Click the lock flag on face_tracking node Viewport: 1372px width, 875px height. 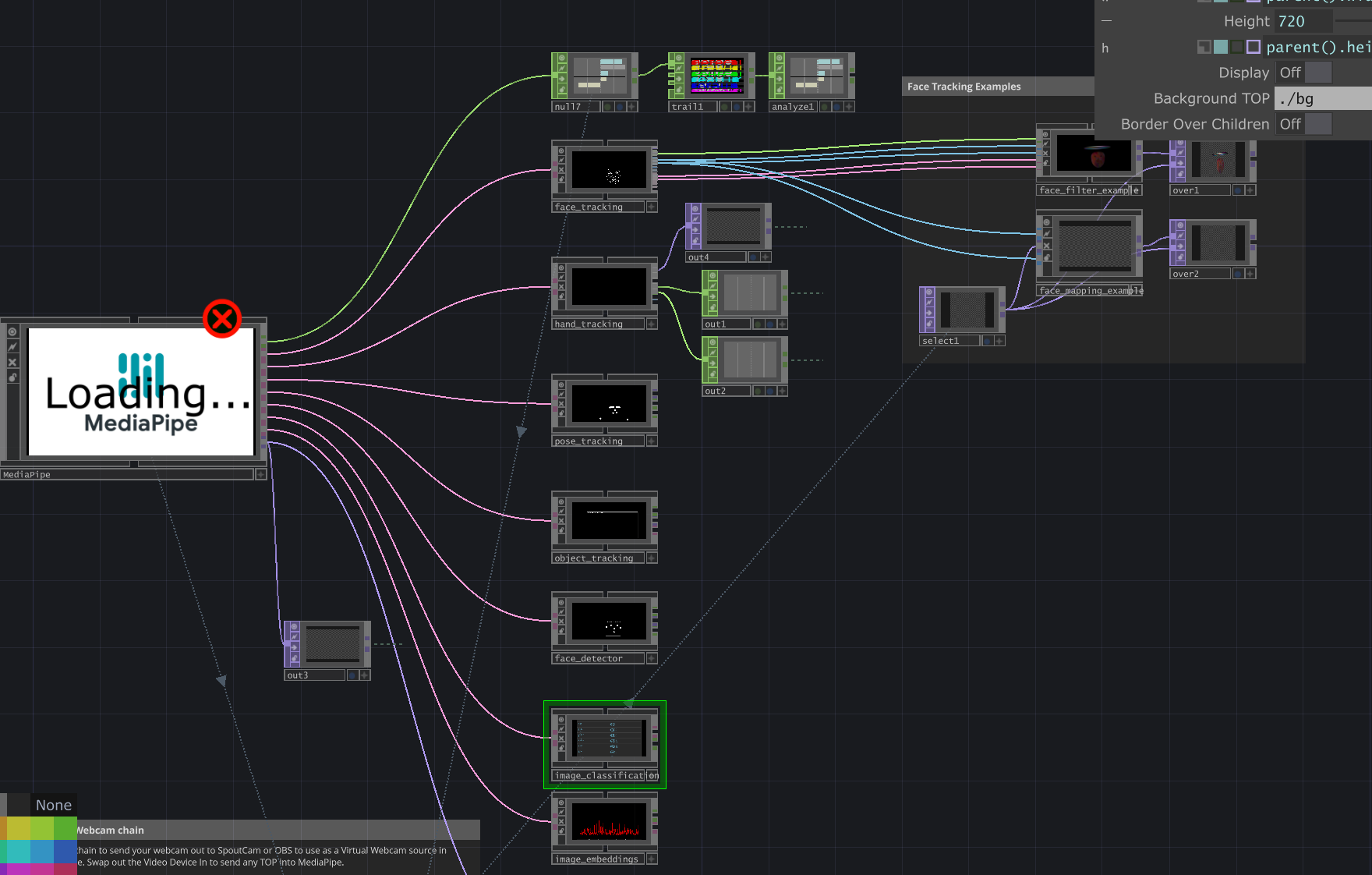tap(561, 179)
